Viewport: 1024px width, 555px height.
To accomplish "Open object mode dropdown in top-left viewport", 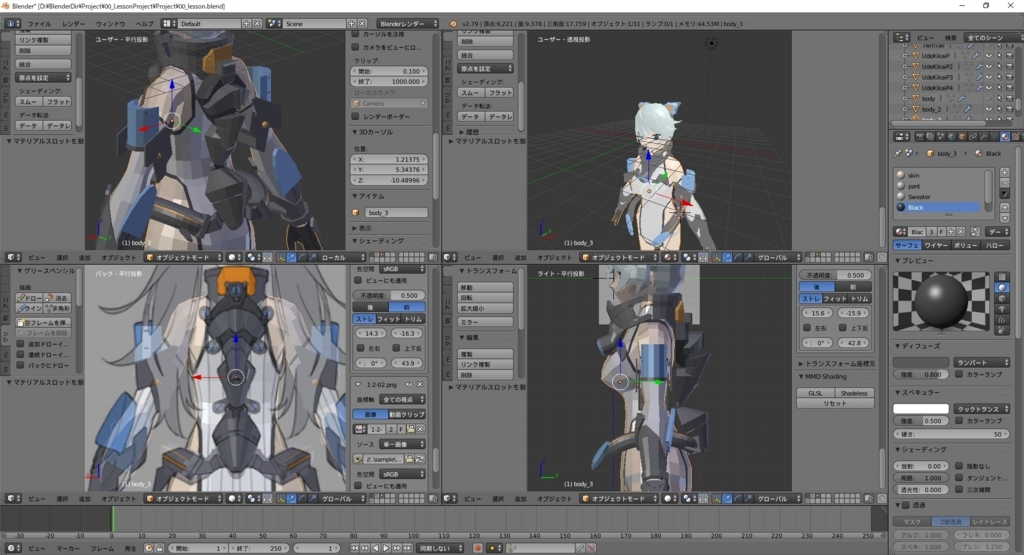I will (185, 257).
